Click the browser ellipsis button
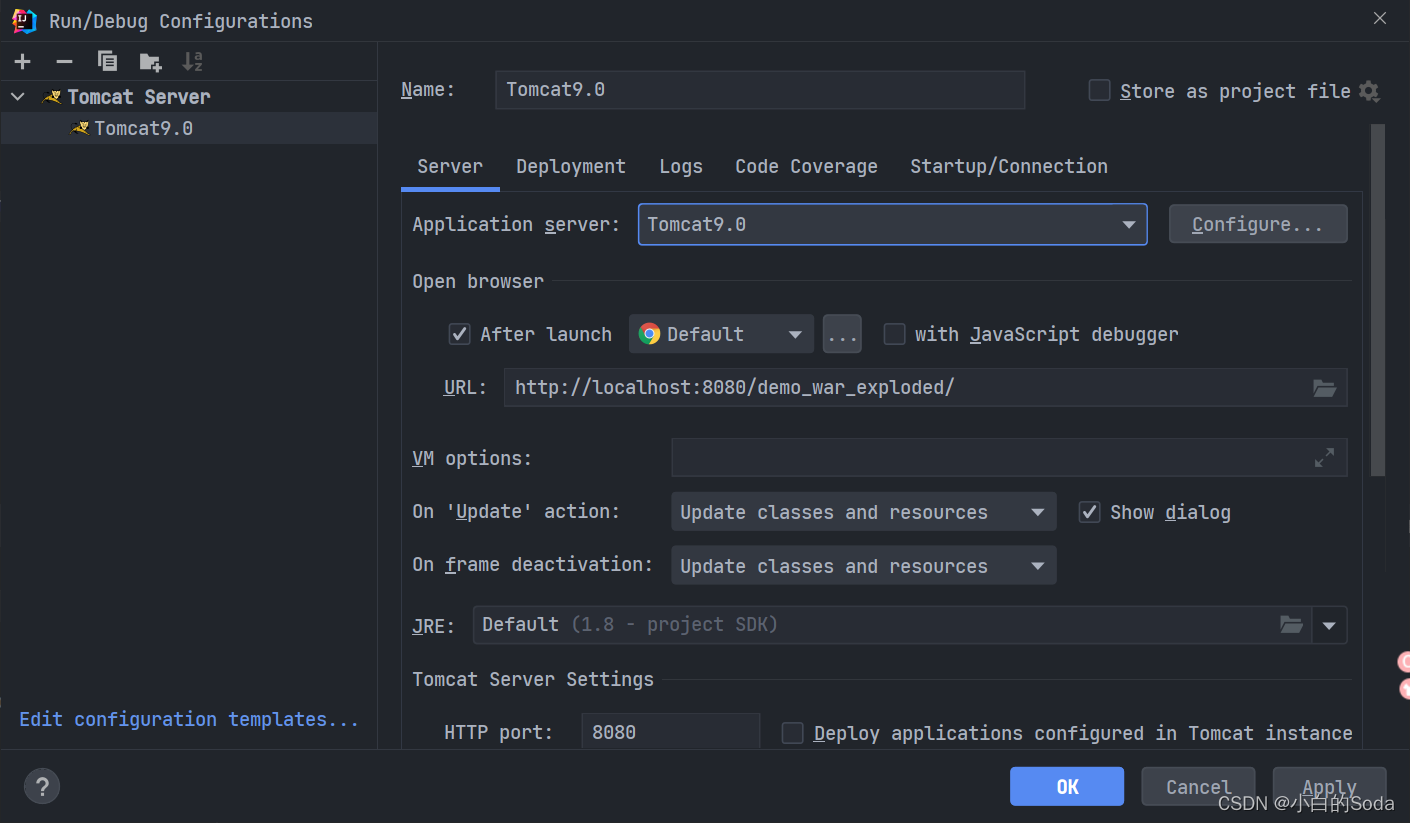Screen dimensions: 1410x823 click(x=842, y=334)
